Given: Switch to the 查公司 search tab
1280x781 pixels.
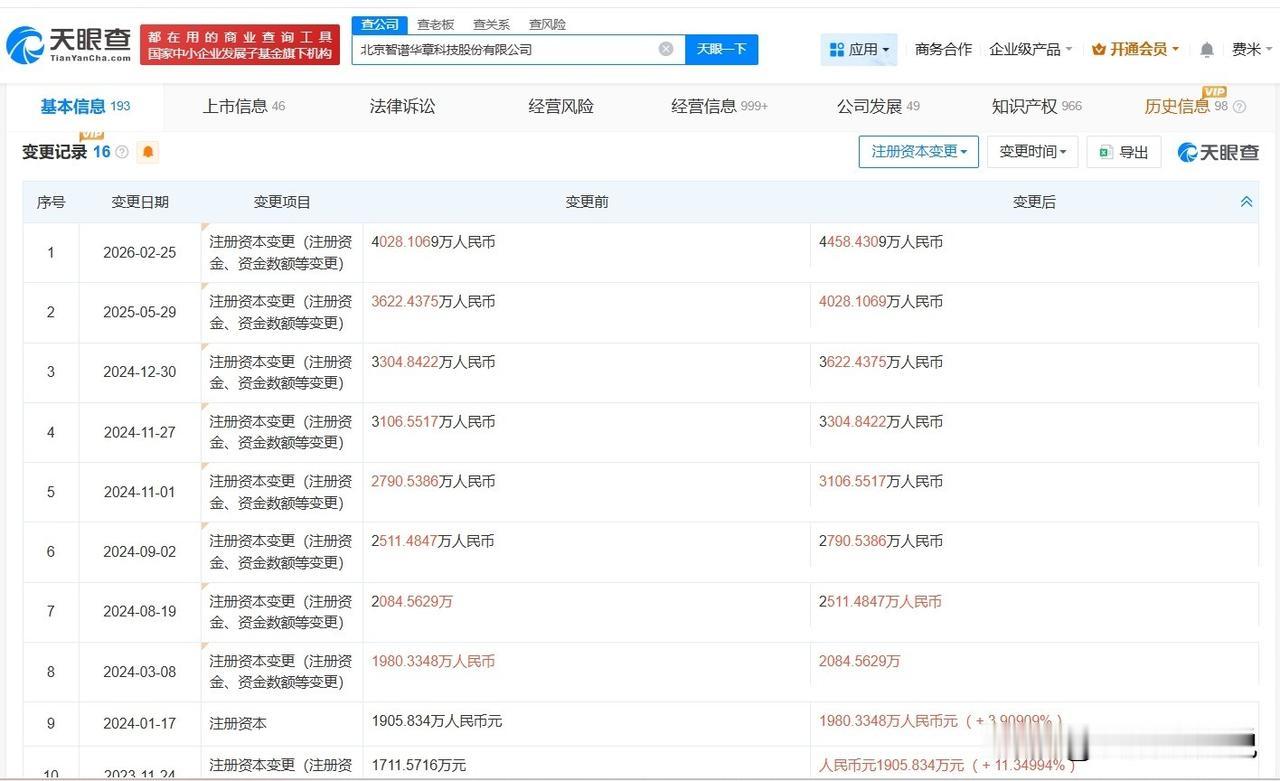Looking at the screenshot, I should point(380,24).
